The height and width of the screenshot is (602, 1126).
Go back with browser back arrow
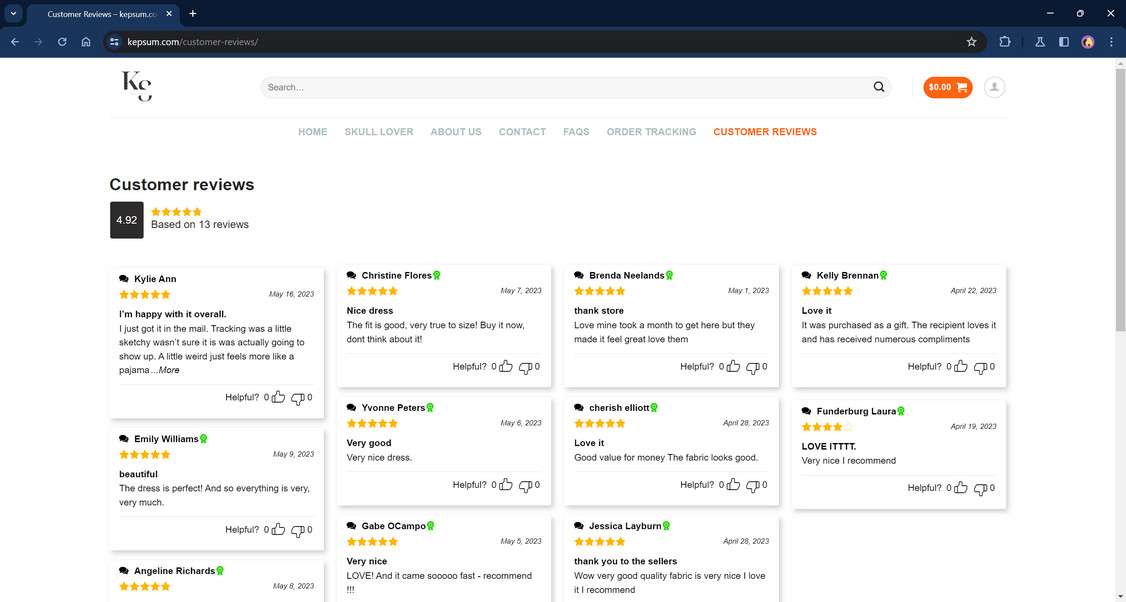(15, 42)
